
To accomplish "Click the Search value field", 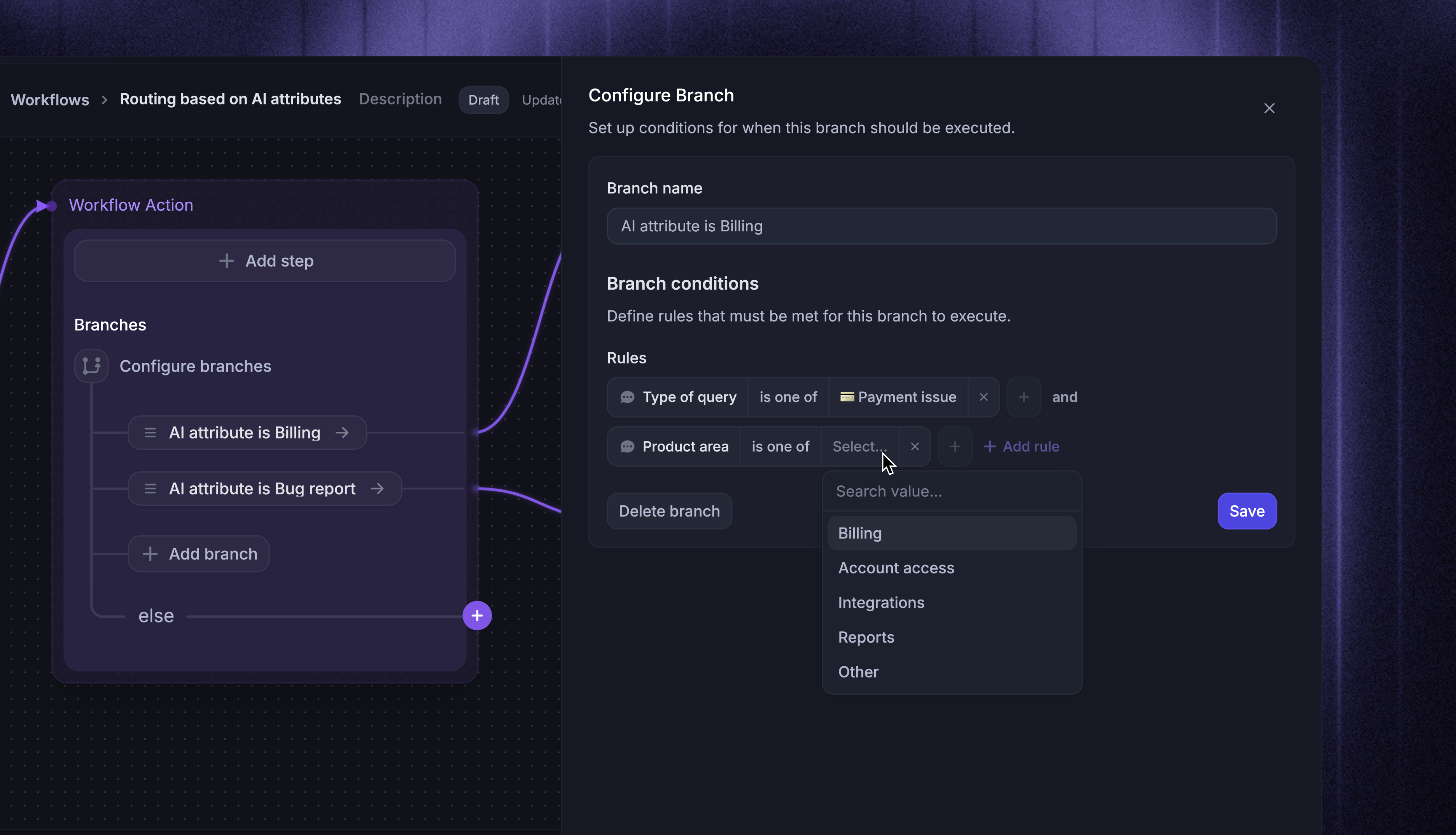I will pyautogui.click(x=952, y=491).
